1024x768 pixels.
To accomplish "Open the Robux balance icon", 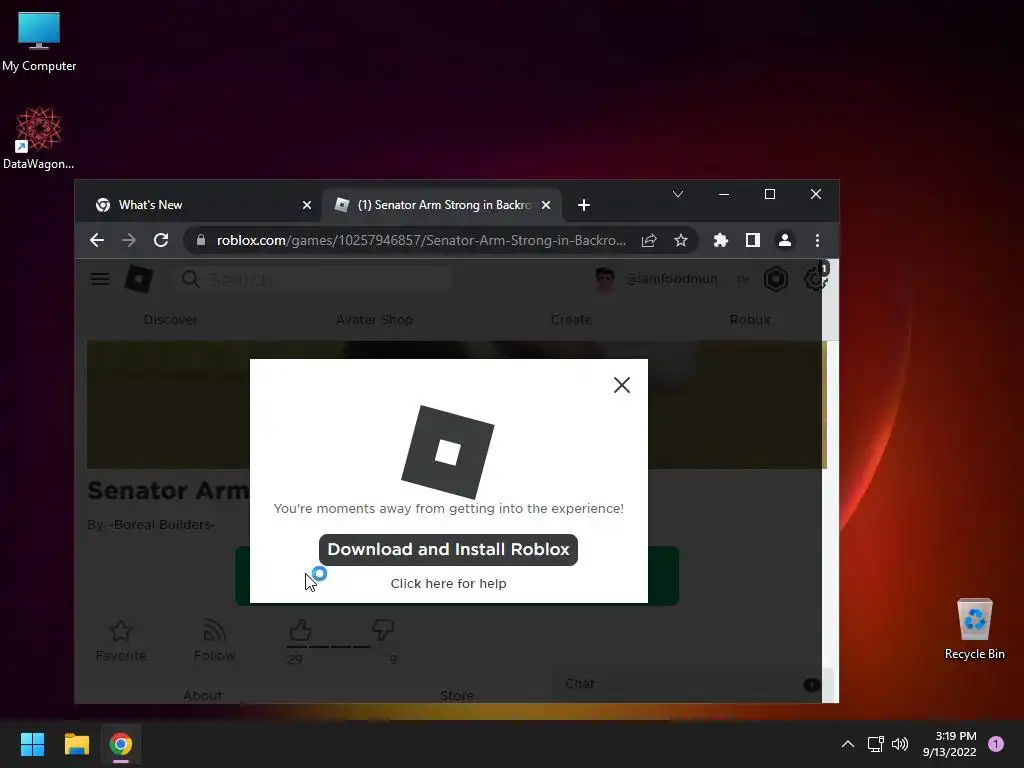I will pyautogui.click(x=776, y=280).
